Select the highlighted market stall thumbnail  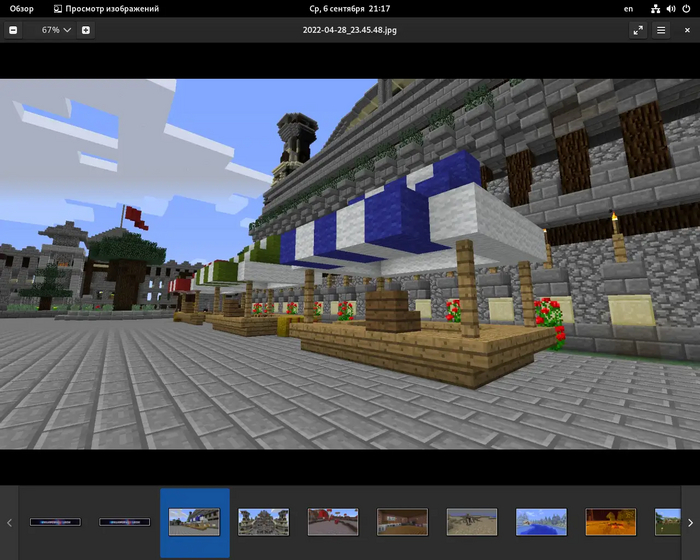tap(194, 522)
